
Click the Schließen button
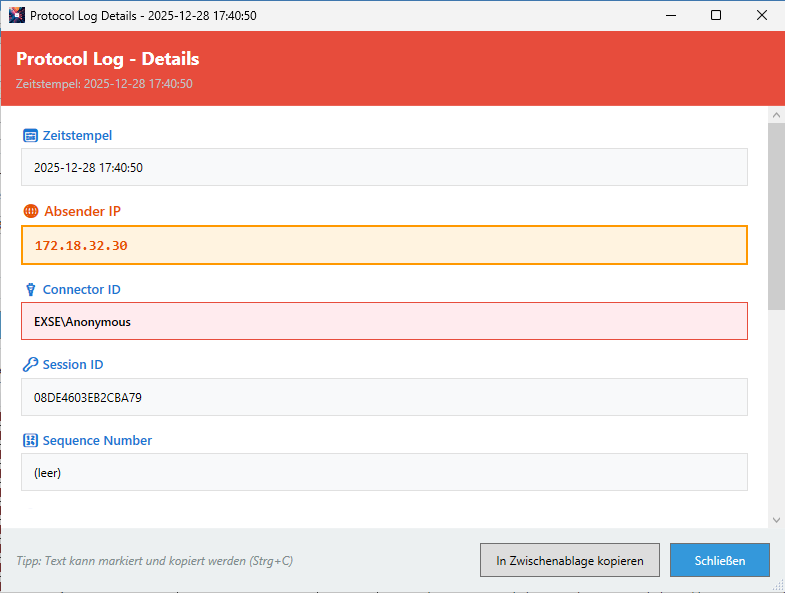(720, 560)
